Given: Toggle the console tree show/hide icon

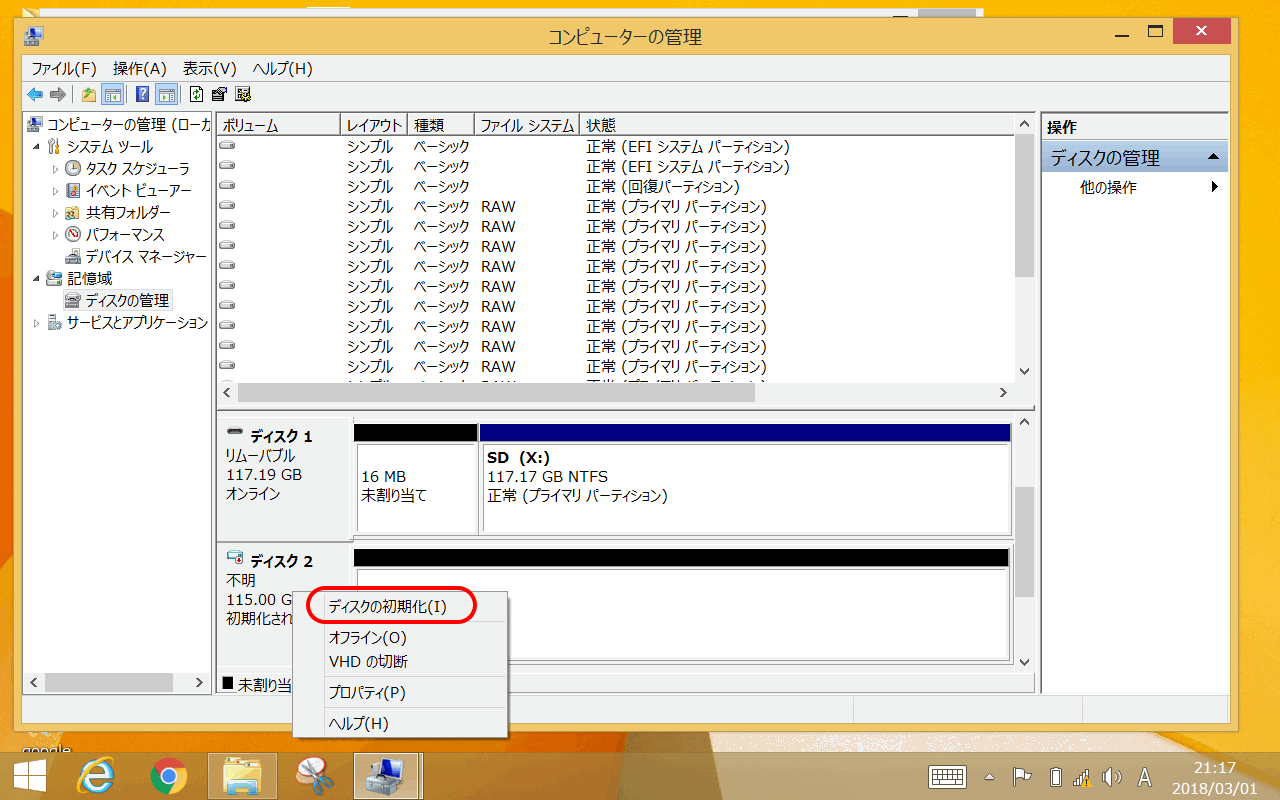Looking at the screenshot, I should pos(113,95).
